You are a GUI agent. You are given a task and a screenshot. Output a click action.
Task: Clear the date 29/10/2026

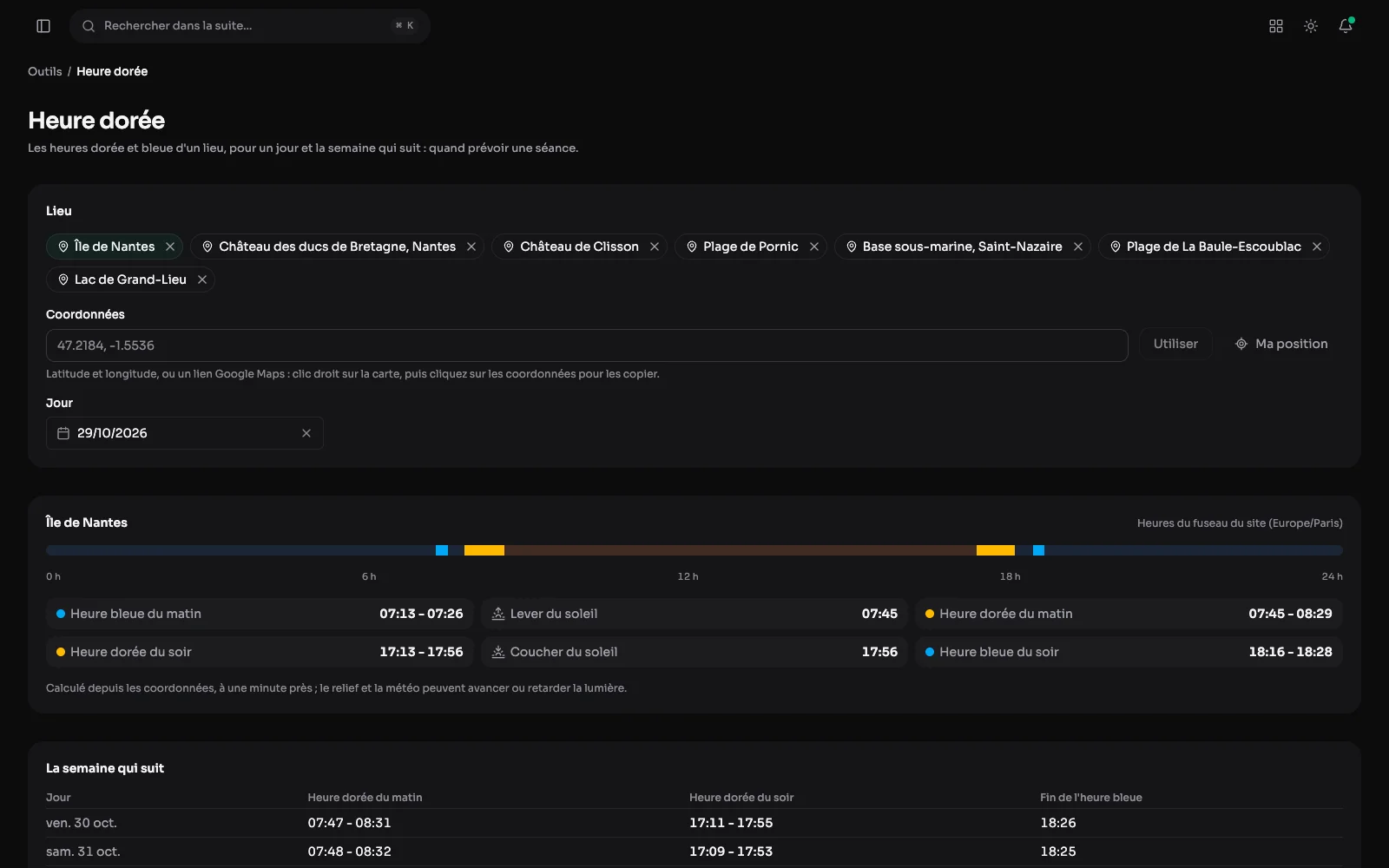coord(306,433)
